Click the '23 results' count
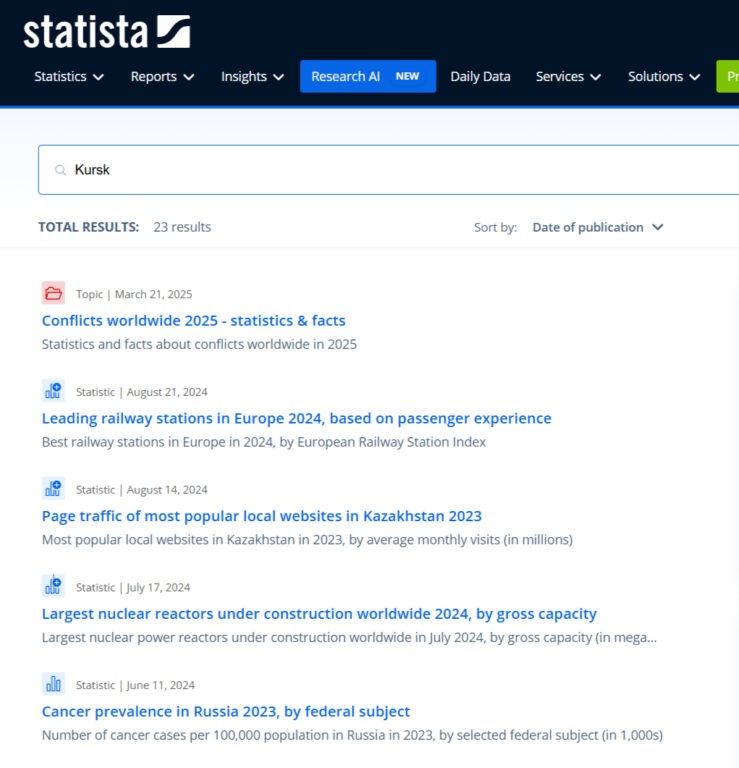The image size is (739, 768). pos(182,227)
